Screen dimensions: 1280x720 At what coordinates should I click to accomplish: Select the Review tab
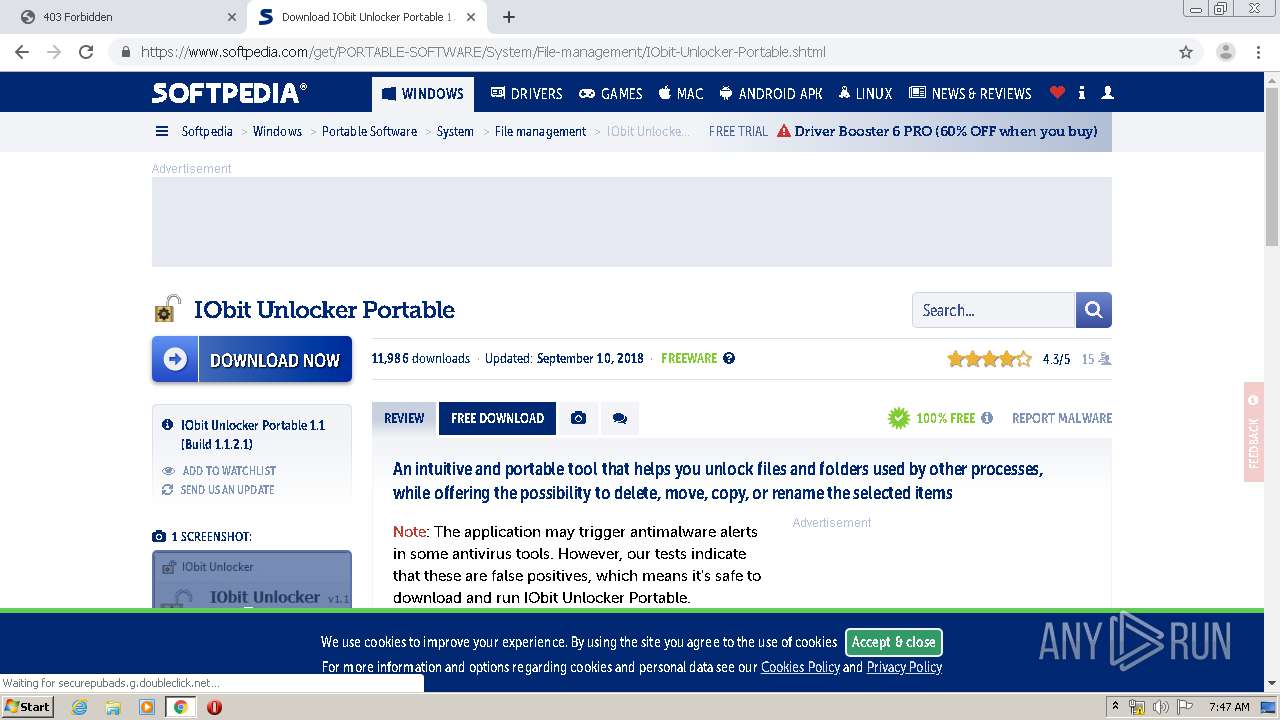pyautogui.click(x=404, y=418)
